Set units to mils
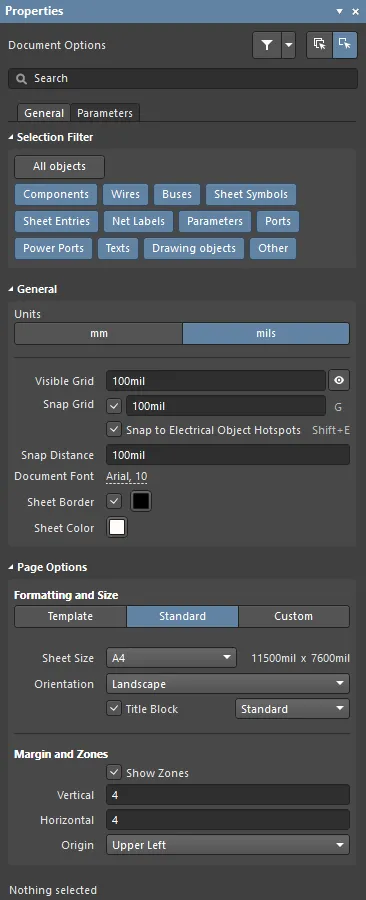The width and height of the screenshot is (366, 900). pyautogui.click(x=266, y=333)
